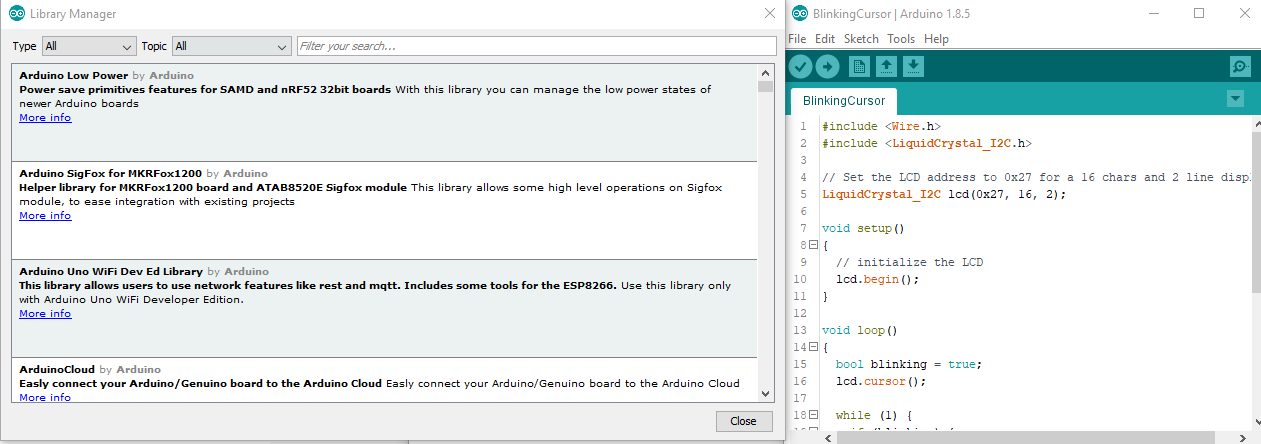Click the LiquidCrystal_I2C lcd(0x27, 16, 2) line
This screenshot has height=444, width=1261.
(944, 194)
